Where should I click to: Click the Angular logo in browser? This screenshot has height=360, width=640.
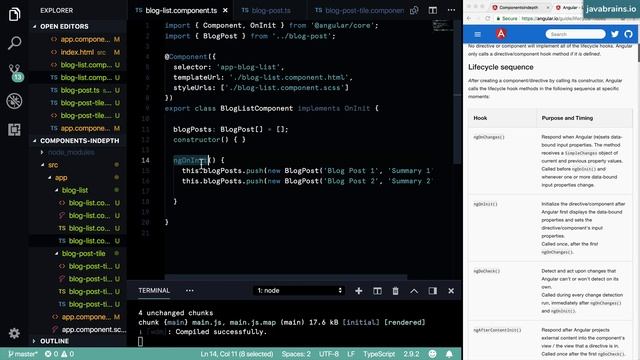(x=501, y=34)
